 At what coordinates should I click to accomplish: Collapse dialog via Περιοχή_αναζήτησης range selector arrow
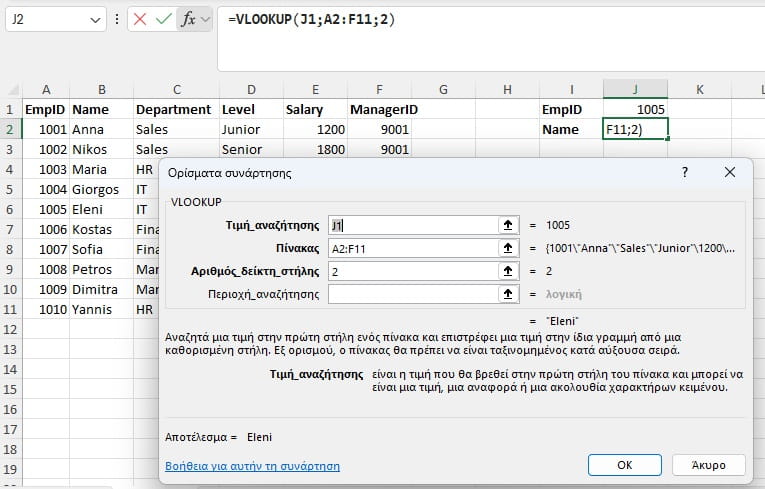coord(508,294)
